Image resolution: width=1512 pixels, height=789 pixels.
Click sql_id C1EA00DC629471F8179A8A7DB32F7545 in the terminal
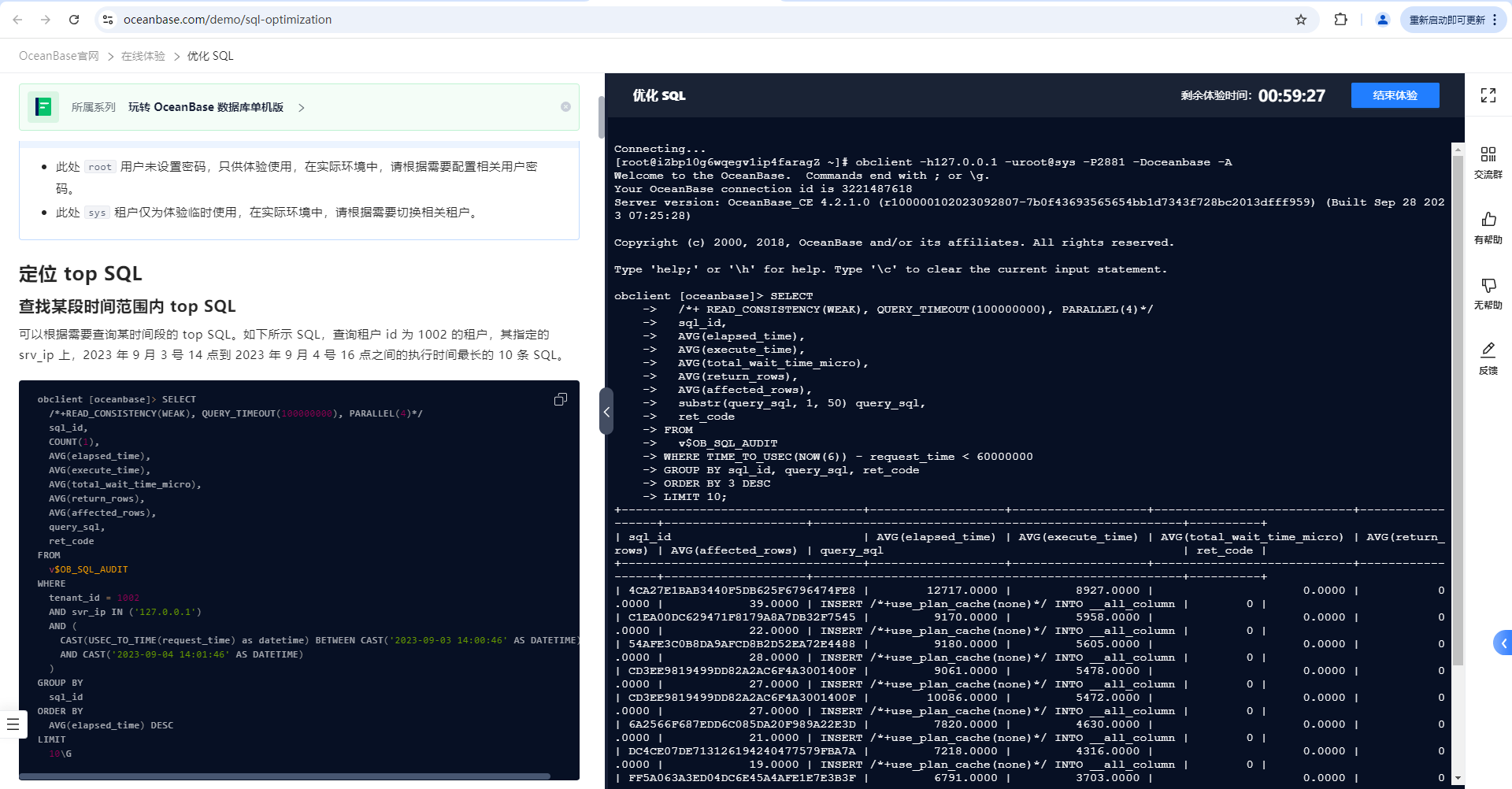click(742, 617)
